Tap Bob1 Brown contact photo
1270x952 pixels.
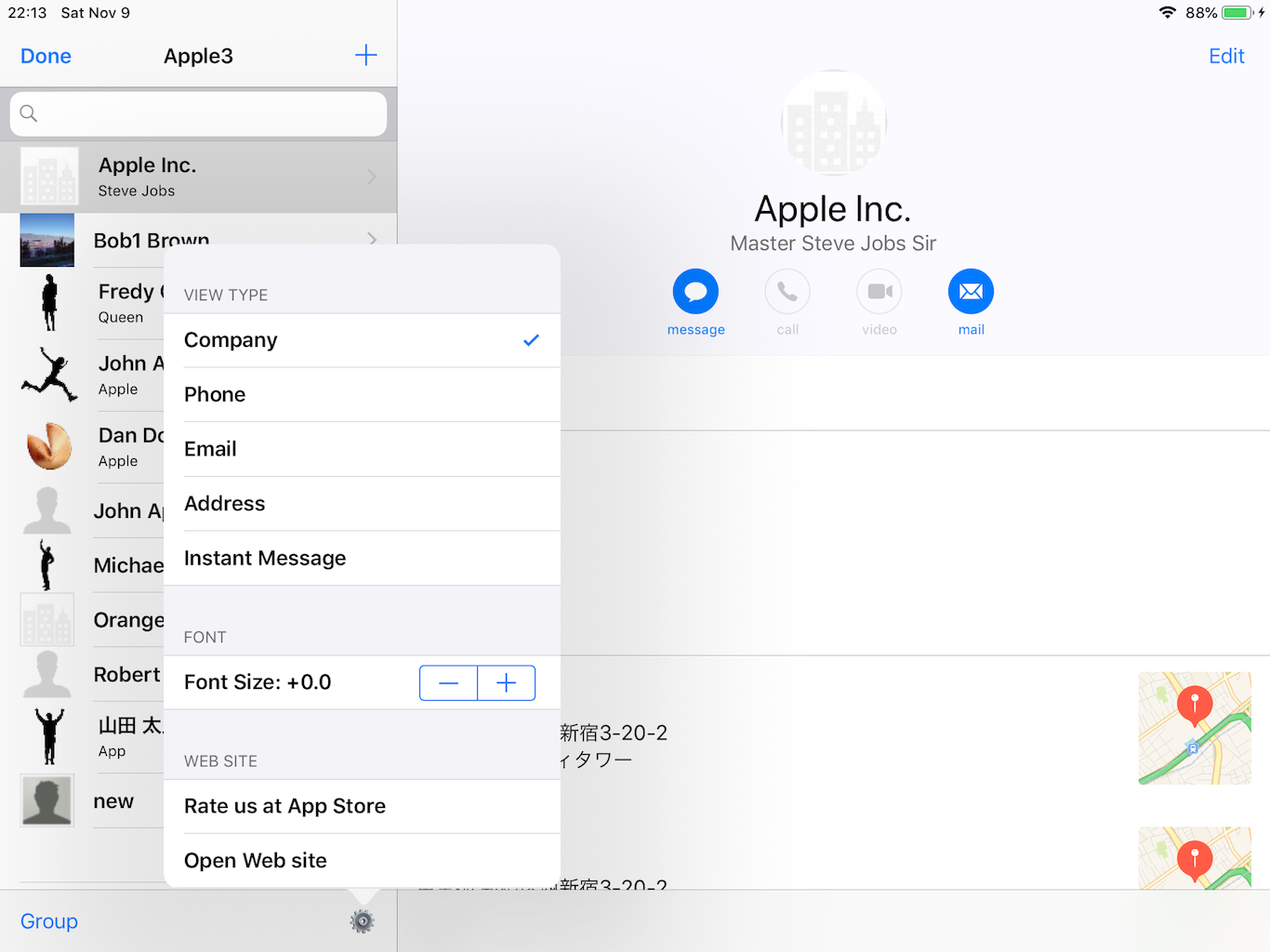[47, 240]
